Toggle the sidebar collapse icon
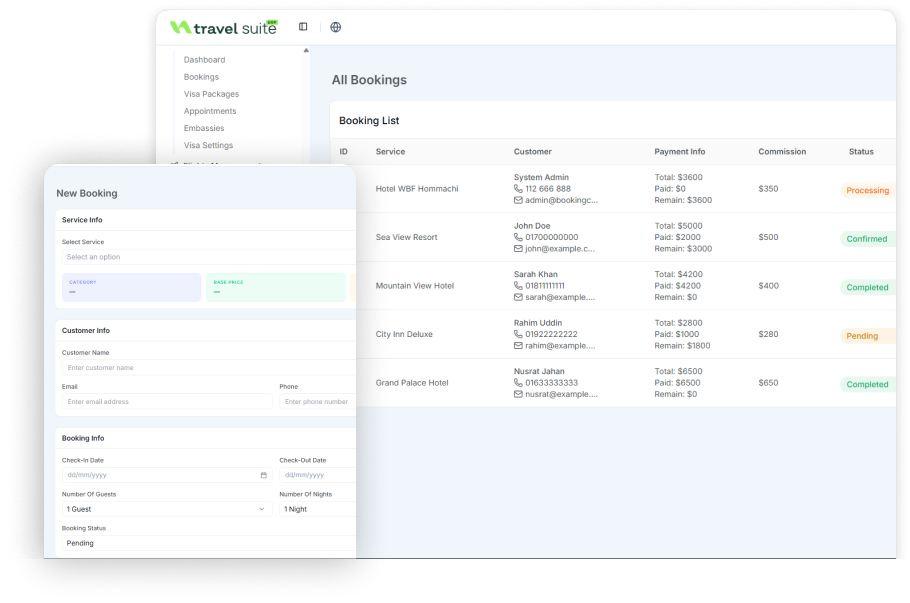910x603 pixels. [x=303, y=27]
